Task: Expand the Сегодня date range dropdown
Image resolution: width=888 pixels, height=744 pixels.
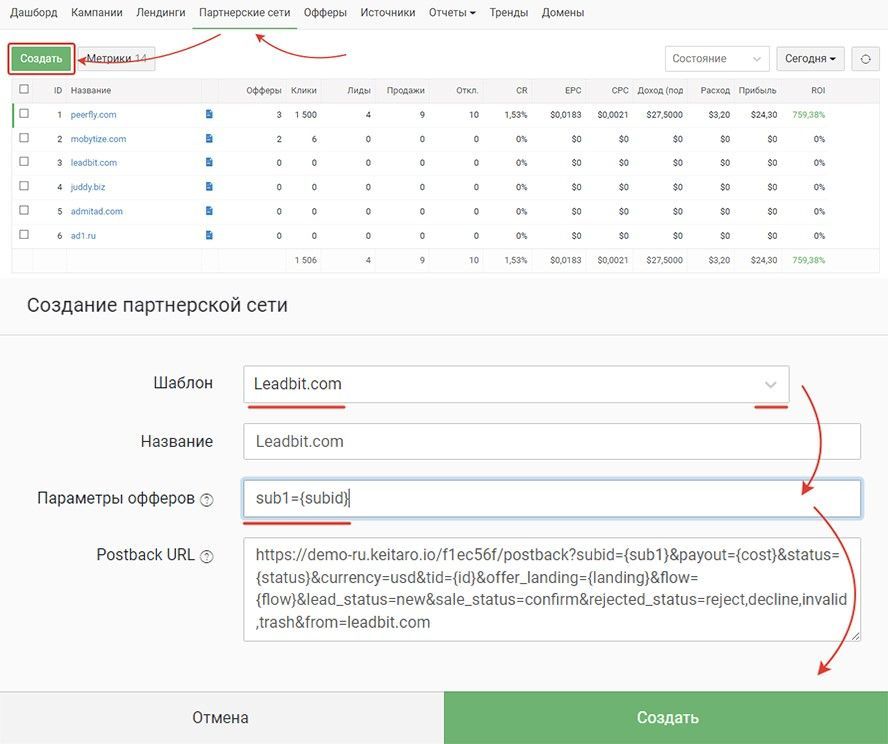Action: pos(810,59)
